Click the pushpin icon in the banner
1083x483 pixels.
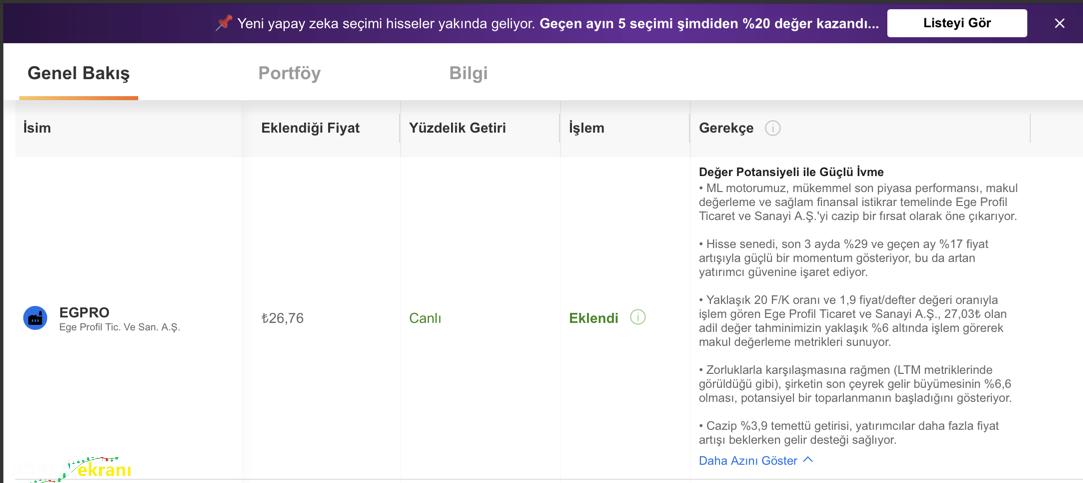tap(223, 23)
